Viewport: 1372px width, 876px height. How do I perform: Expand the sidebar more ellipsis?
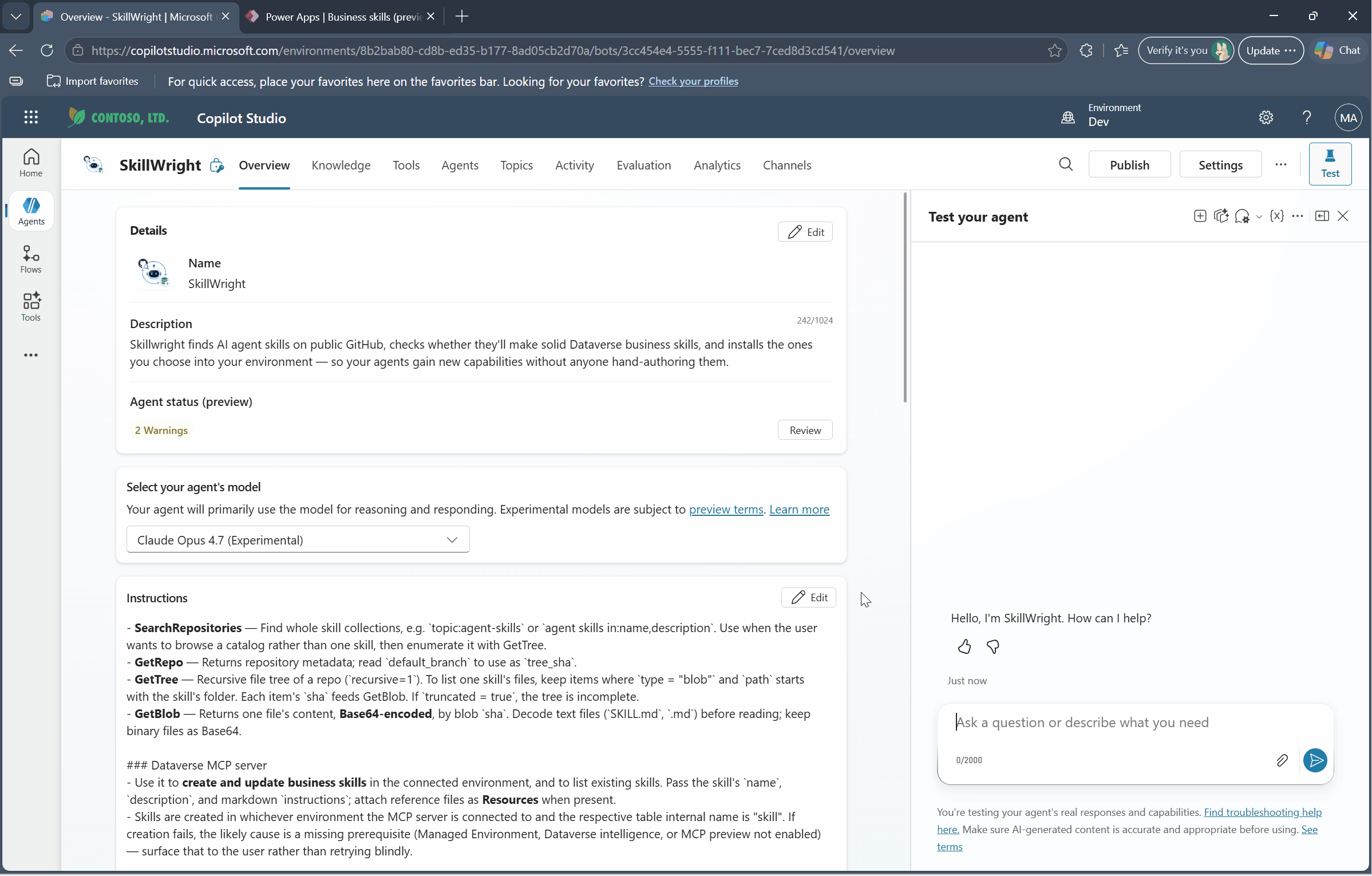click(31, 355)
